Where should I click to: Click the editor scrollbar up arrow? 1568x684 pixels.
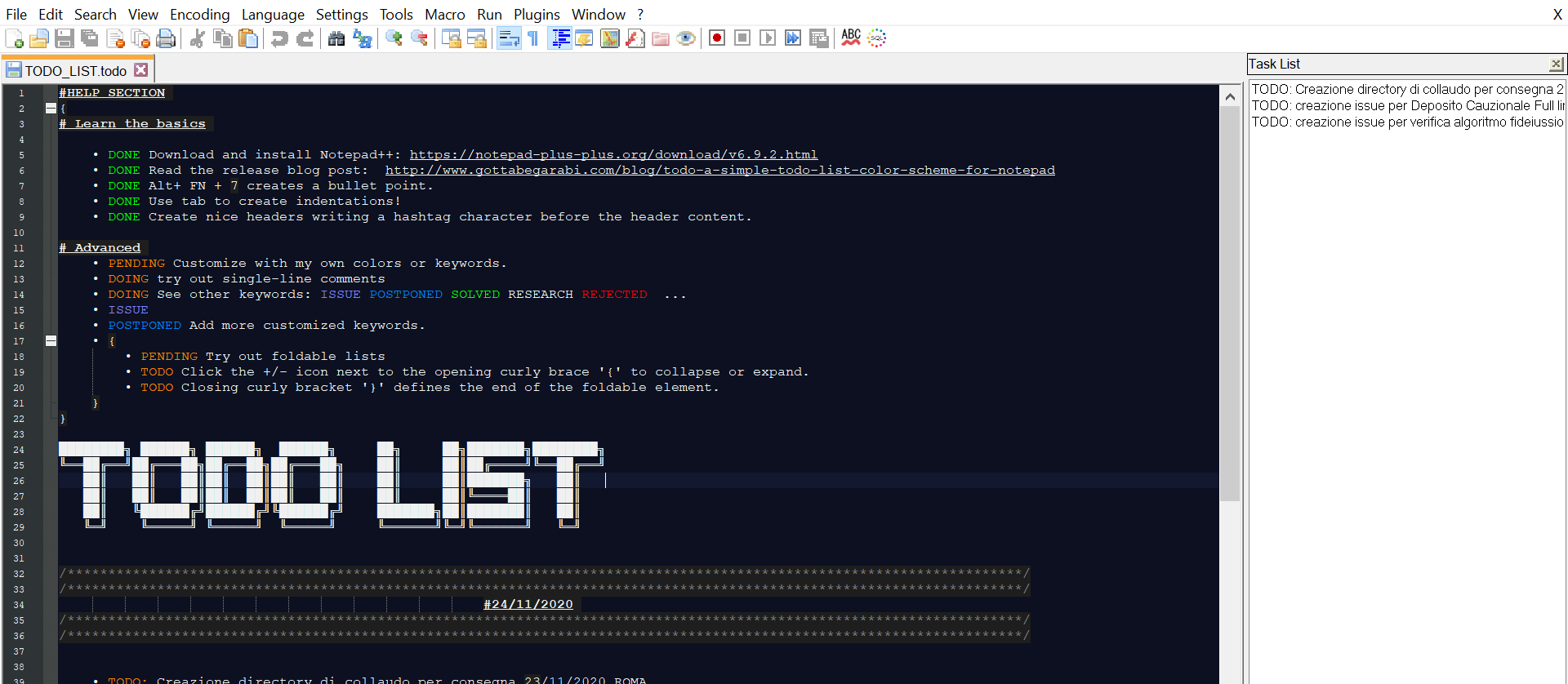(x=1230, y=96)
